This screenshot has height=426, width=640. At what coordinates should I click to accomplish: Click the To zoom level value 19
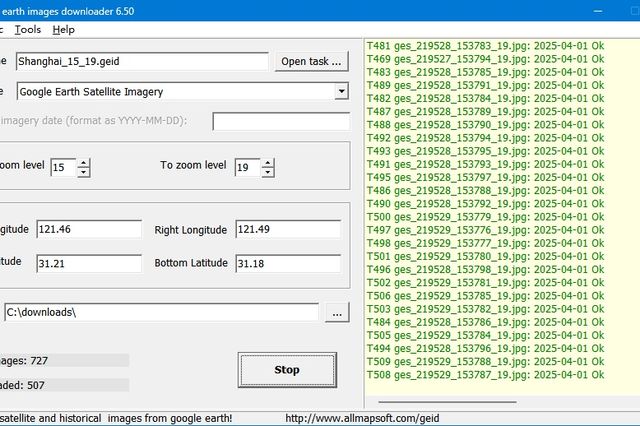click(248, 167)
